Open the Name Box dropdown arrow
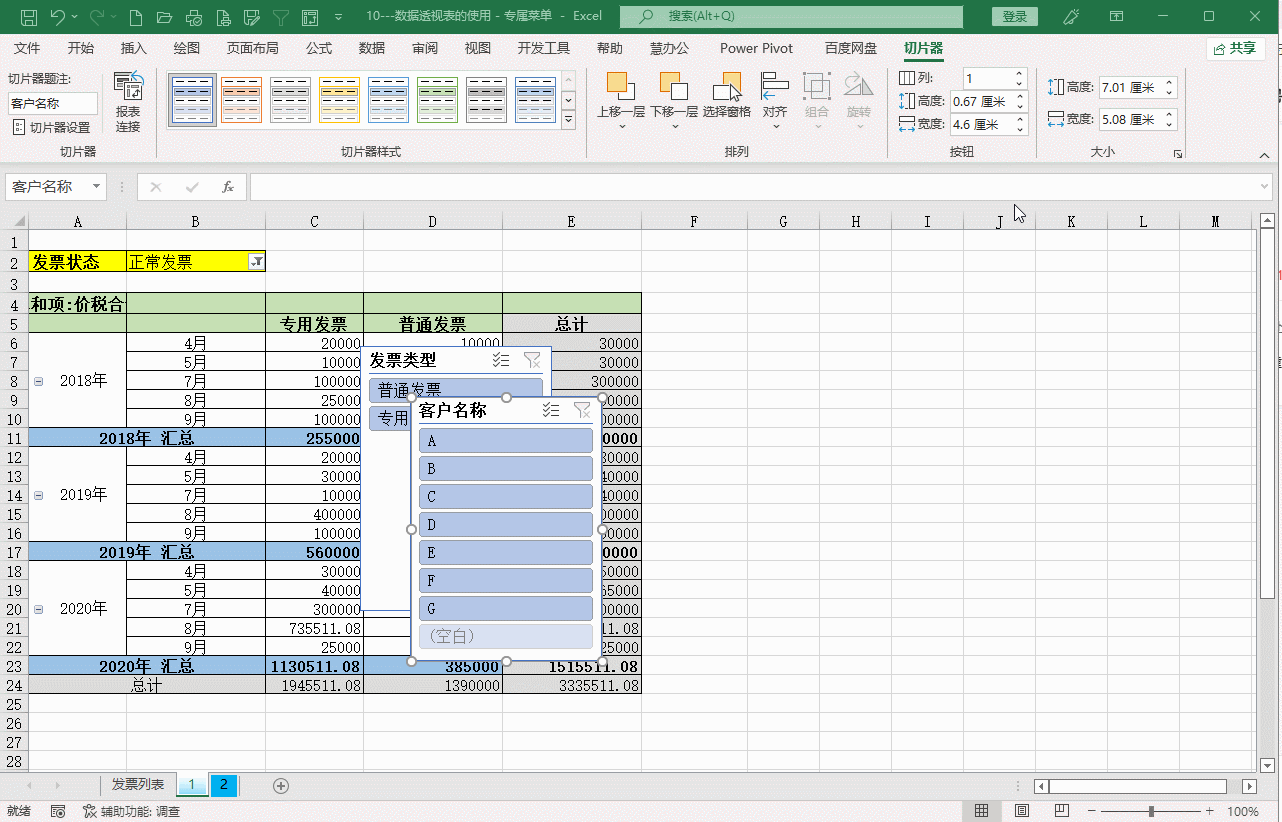This screenshot has height=822, width=1282. (x=96, y=187)
